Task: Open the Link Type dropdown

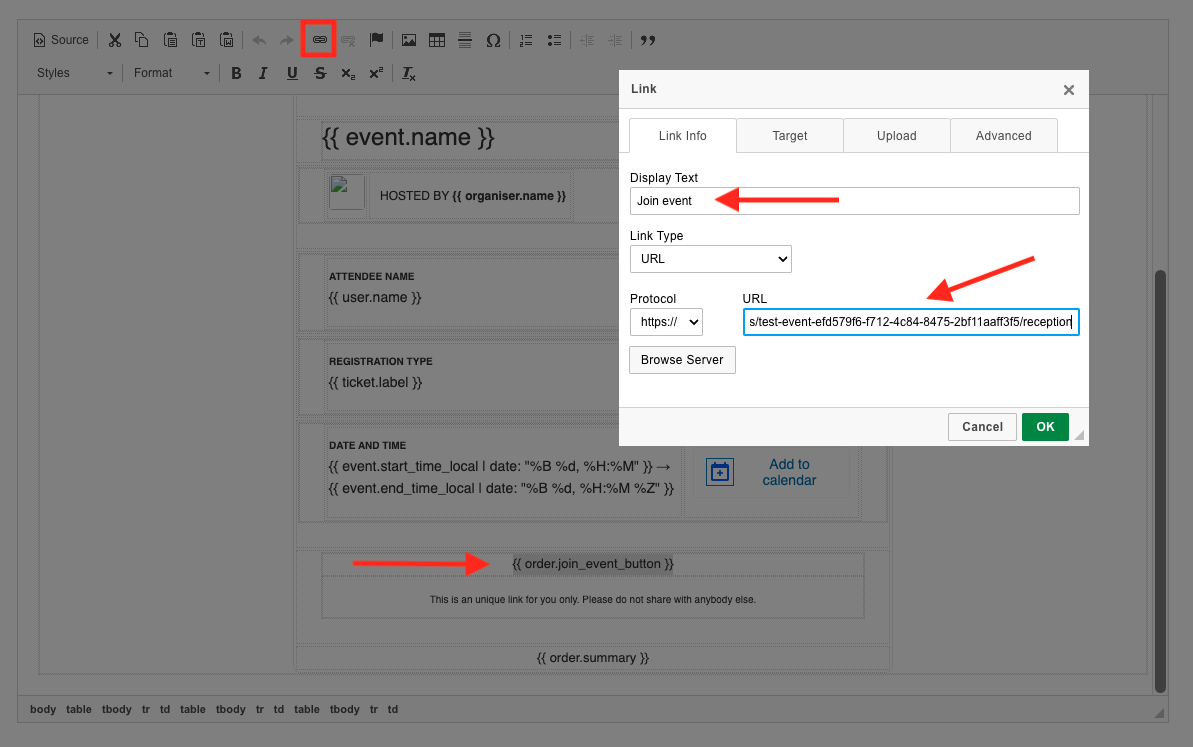Action: click(x=710, y=258)
